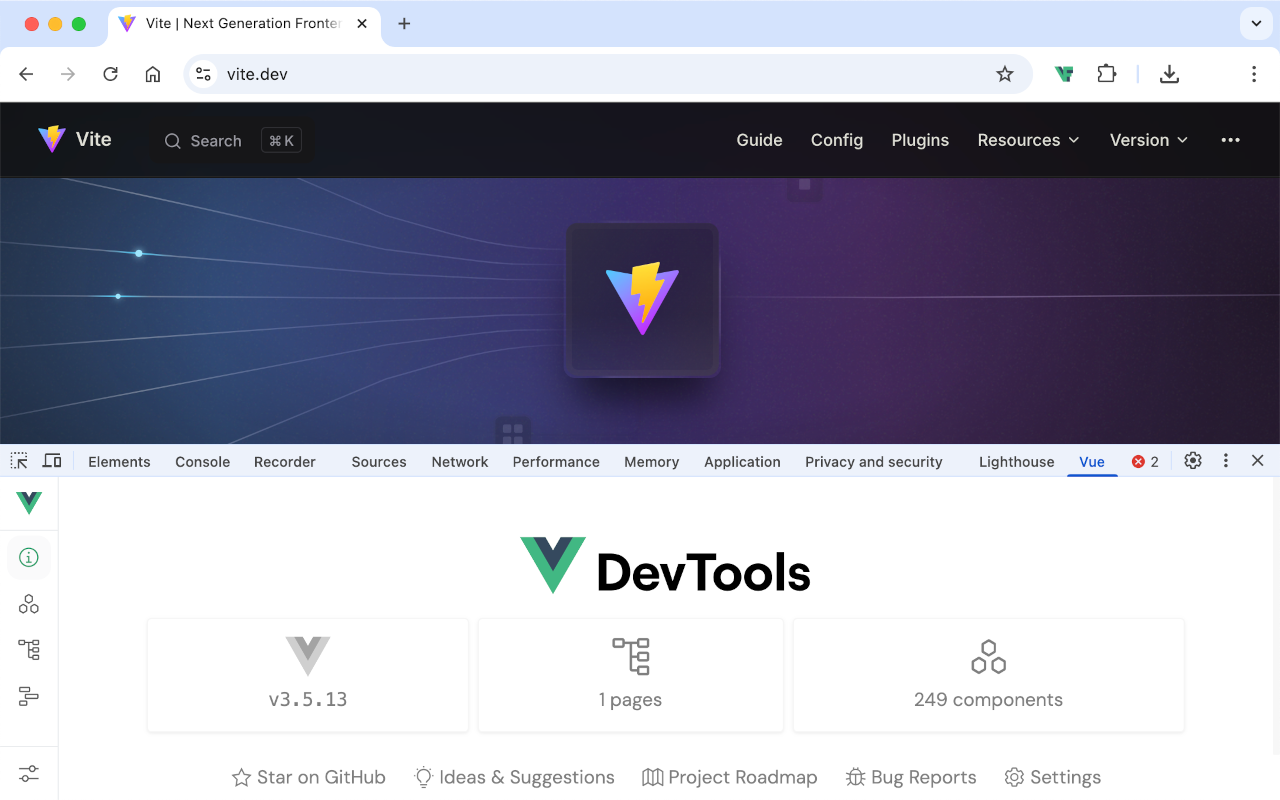Open the Chrome tab search dropdown
Image resolution: width=1280 pixels, height=800 pixels.
(x=1255, y=24)
